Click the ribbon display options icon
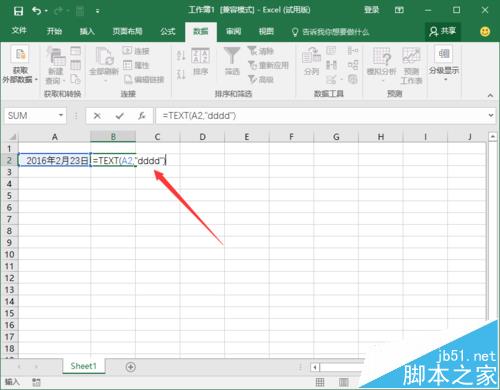 tap(399, 10)
